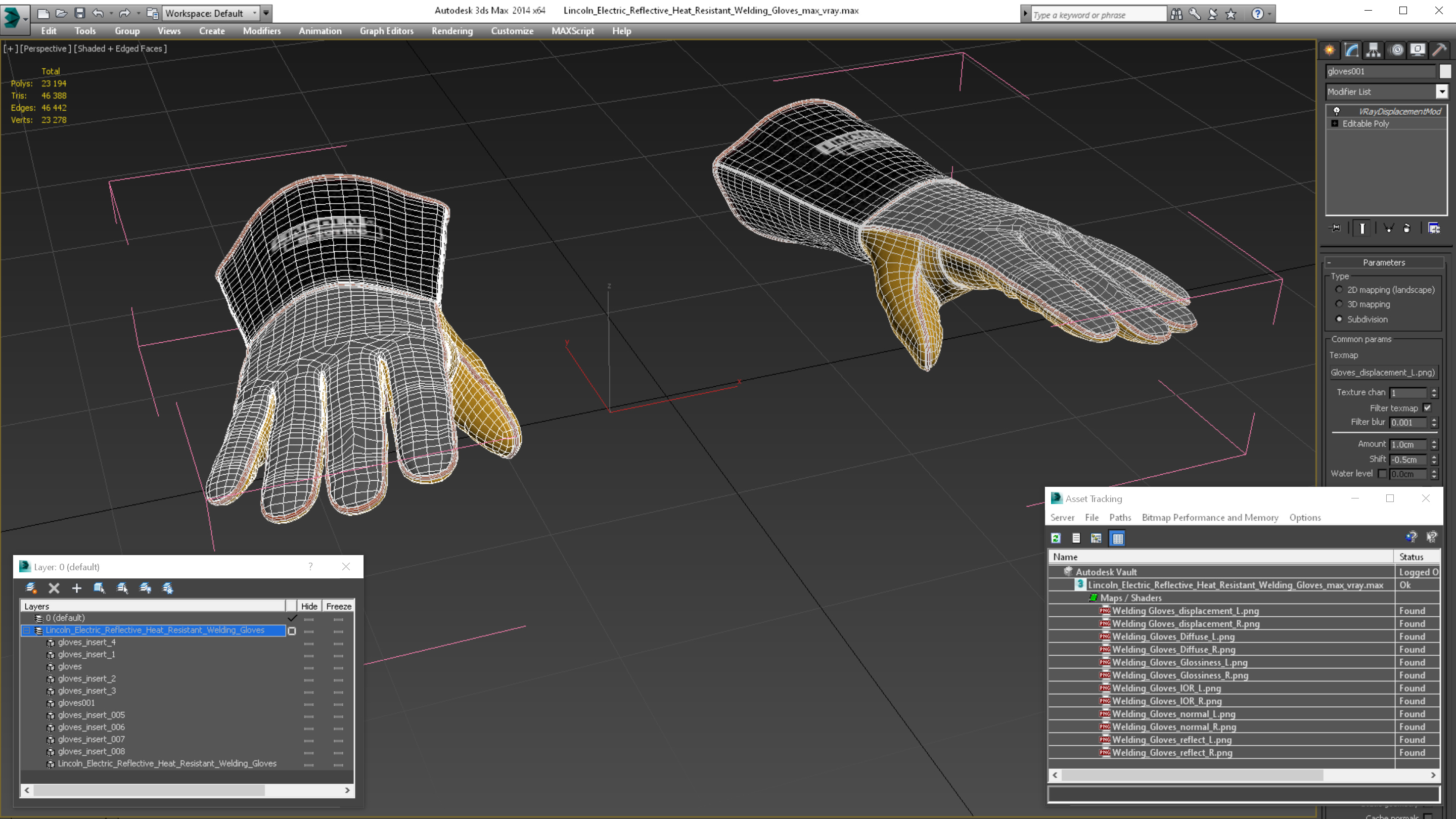Click the Save File toolbar icon
1456x819 pixels.
[x=80, y=13]
